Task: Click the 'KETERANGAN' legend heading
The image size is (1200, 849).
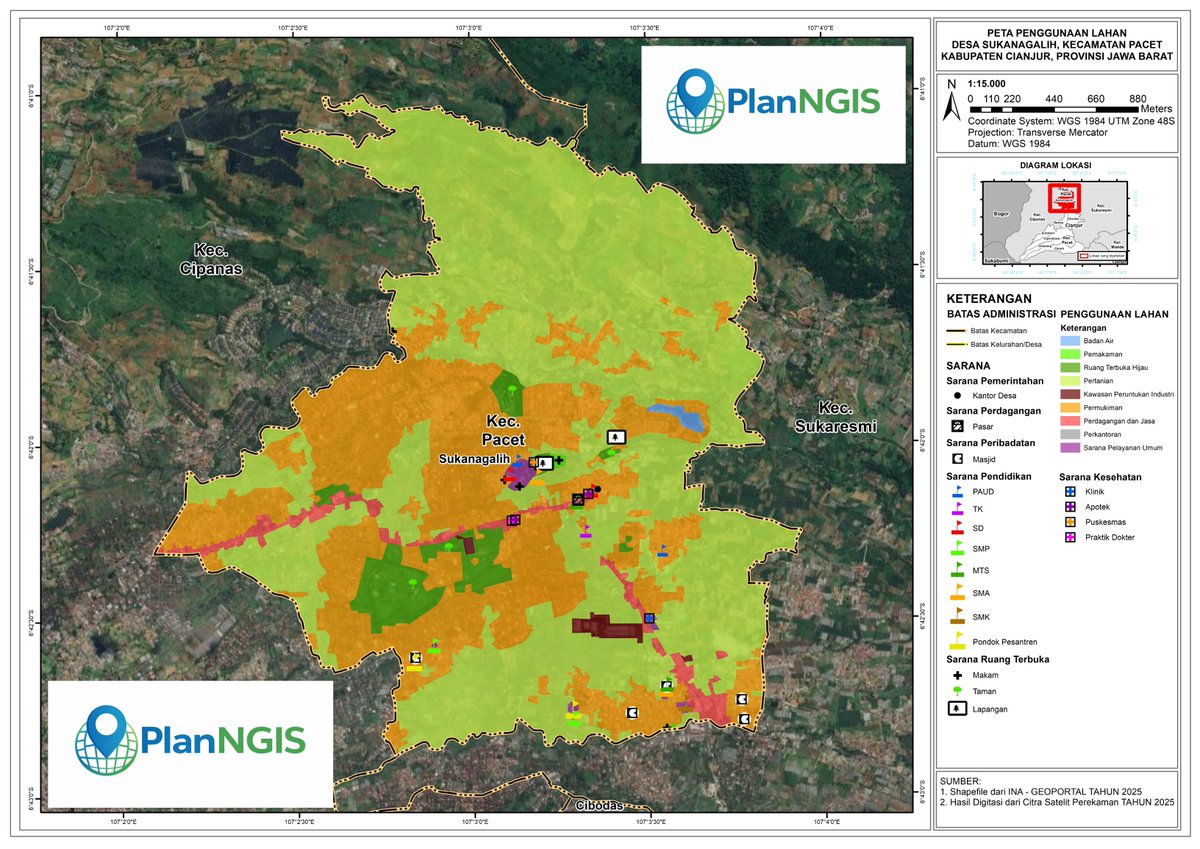Action: [x=988, y=298]
